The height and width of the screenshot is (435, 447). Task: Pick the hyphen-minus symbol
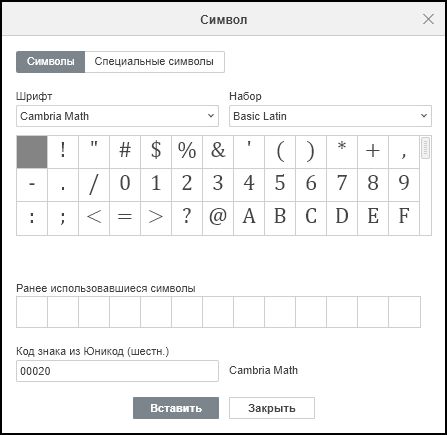point(32,185)
